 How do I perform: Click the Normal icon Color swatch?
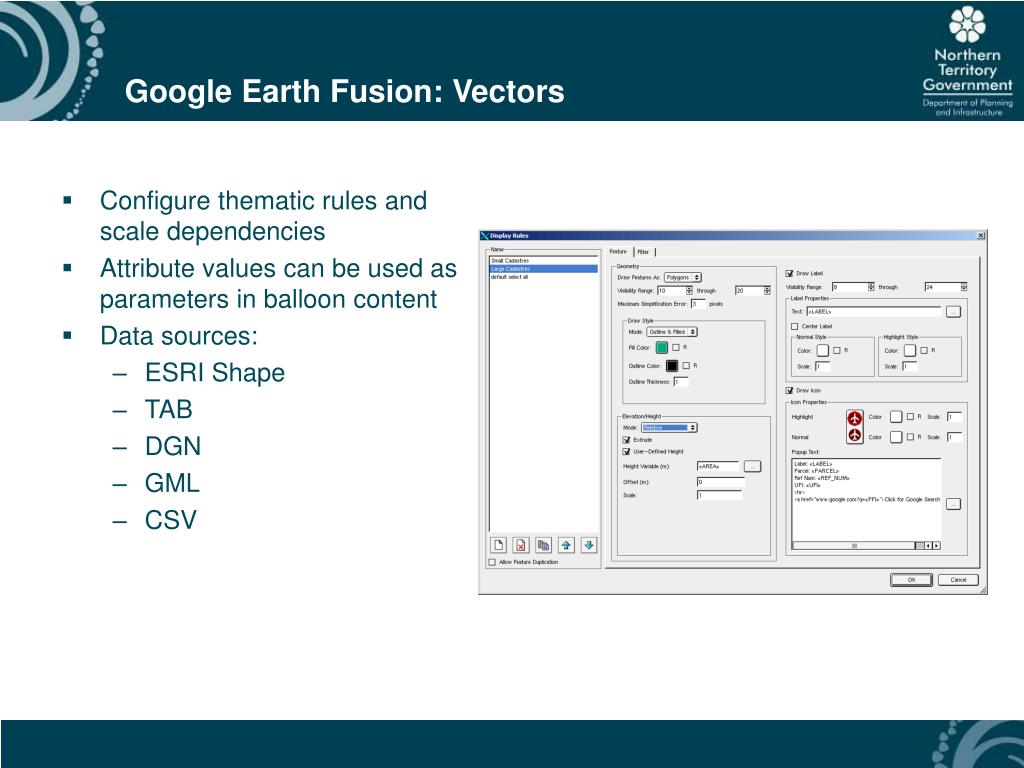(x=896, y=437)
